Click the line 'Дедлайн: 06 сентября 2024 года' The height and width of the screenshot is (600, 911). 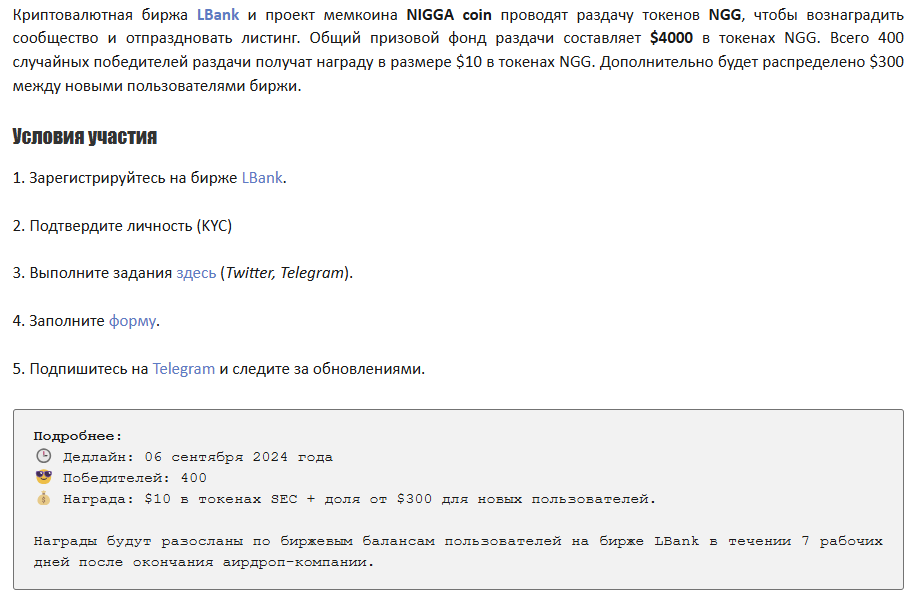tap(198, 457)
